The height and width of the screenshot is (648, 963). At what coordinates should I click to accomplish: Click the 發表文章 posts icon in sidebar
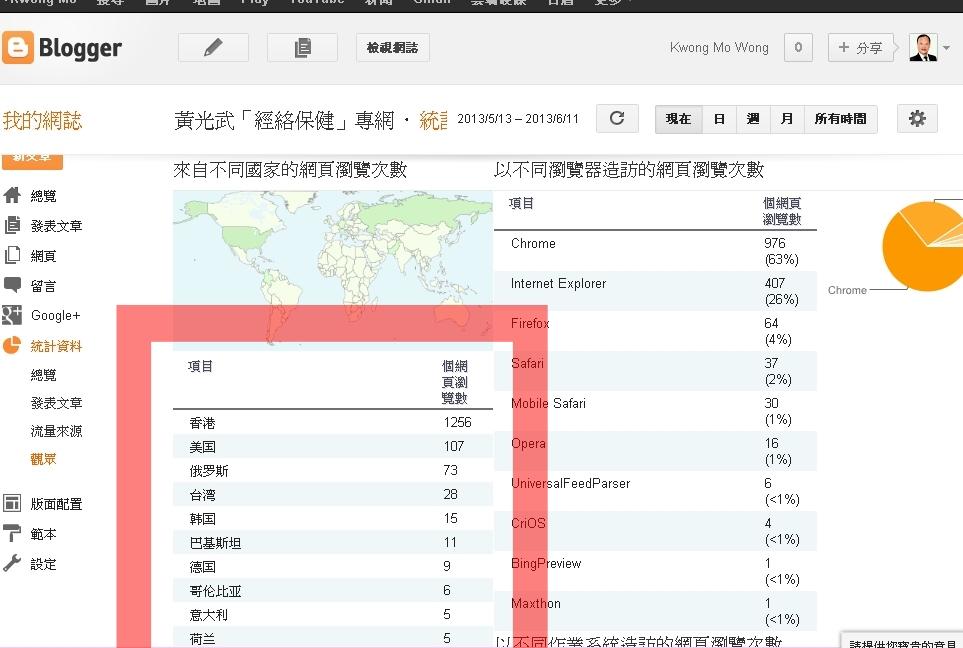point(12,225)
